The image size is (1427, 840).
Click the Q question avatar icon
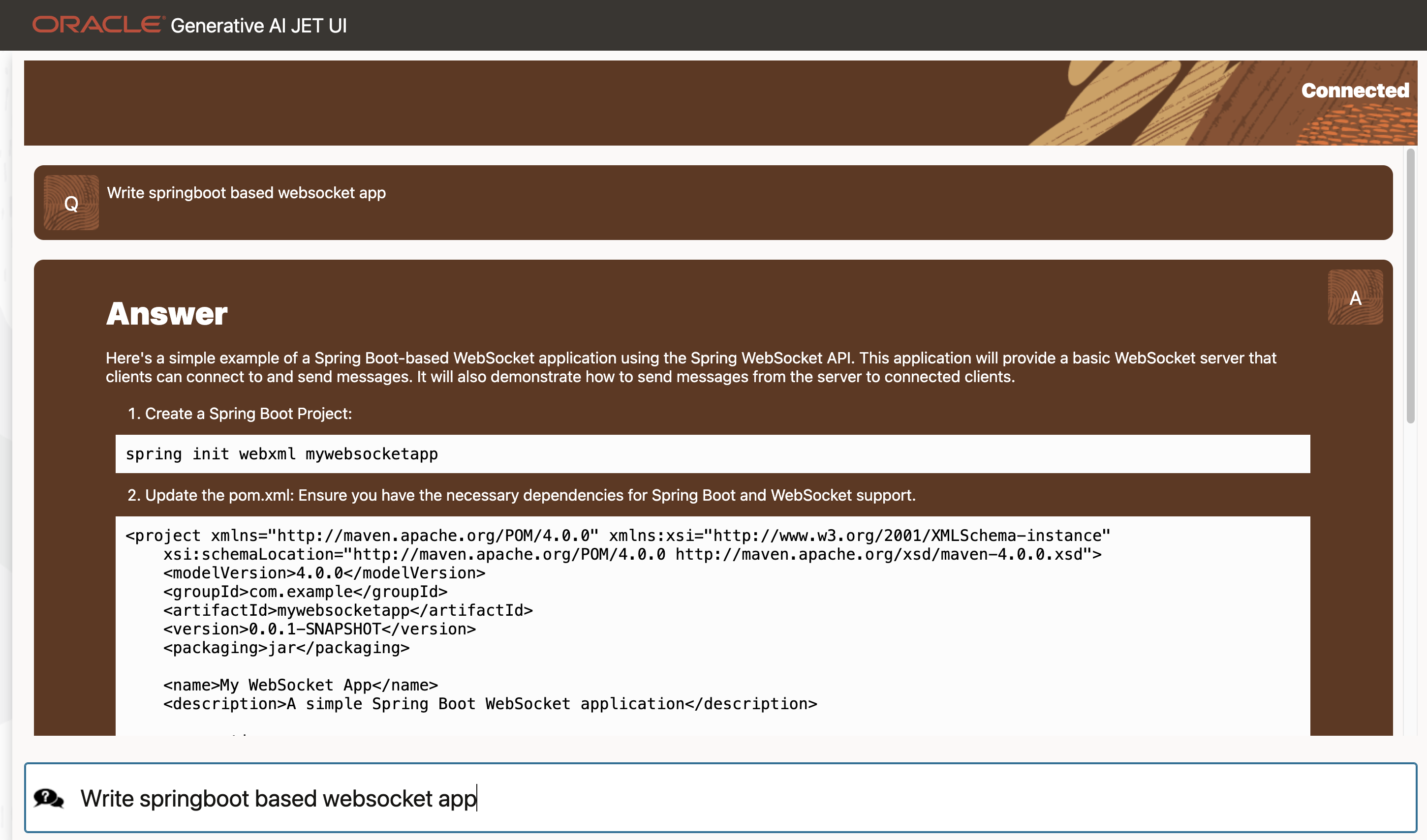pos(71,203)
